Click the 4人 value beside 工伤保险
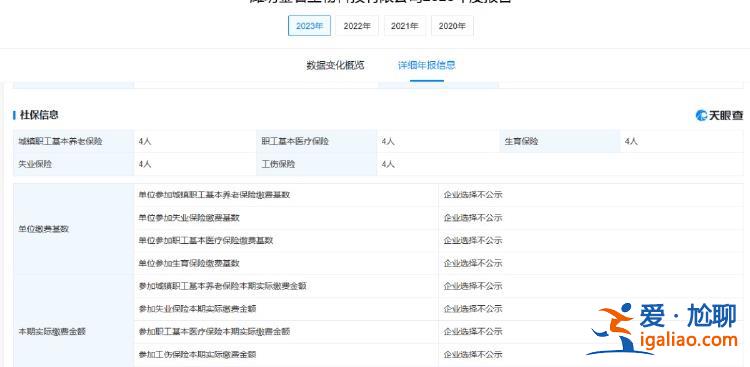This screenshot has width=750, height=367. pos(388,164)
